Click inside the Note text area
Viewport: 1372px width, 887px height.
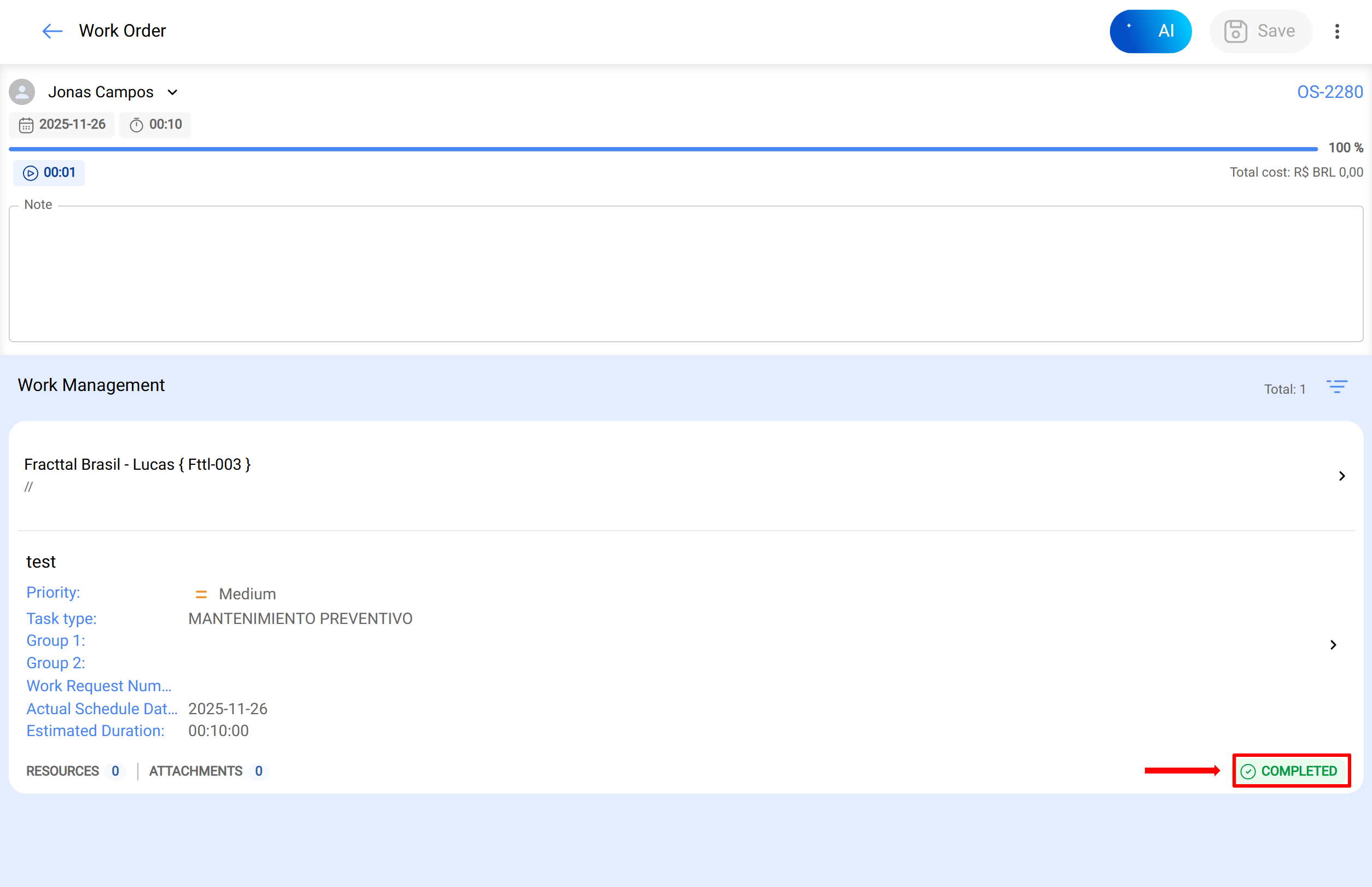click(x=685, y=275)
